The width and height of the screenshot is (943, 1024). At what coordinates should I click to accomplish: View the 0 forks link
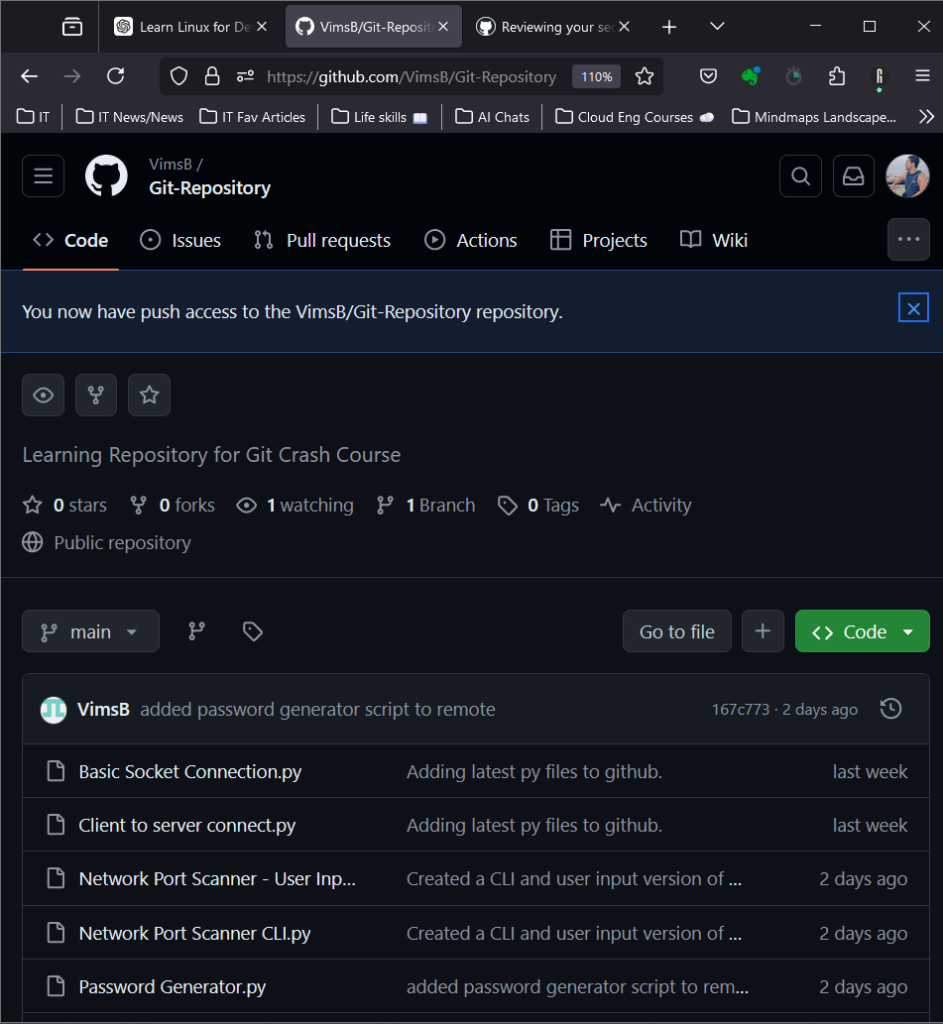coord(172,505)
